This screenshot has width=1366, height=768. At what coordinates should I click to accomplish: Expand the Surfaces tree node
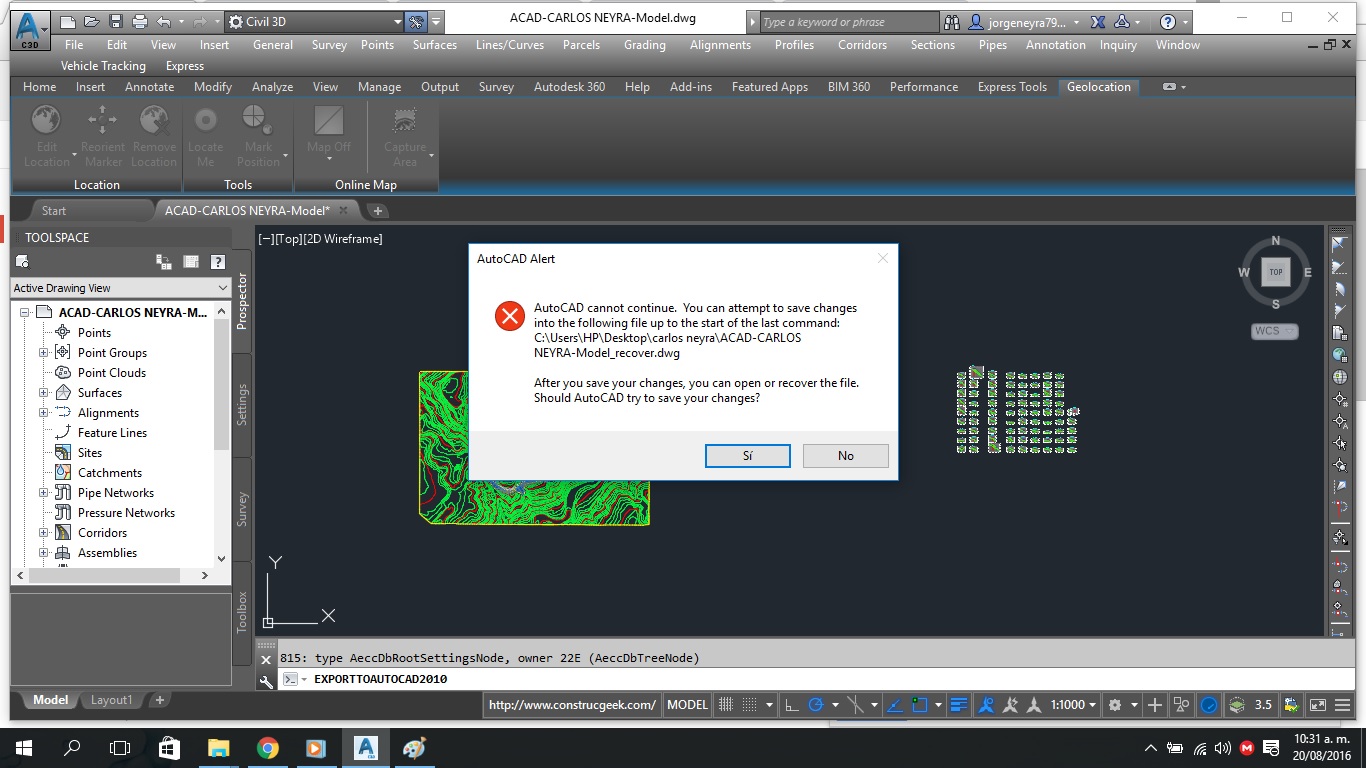(44, 393)
